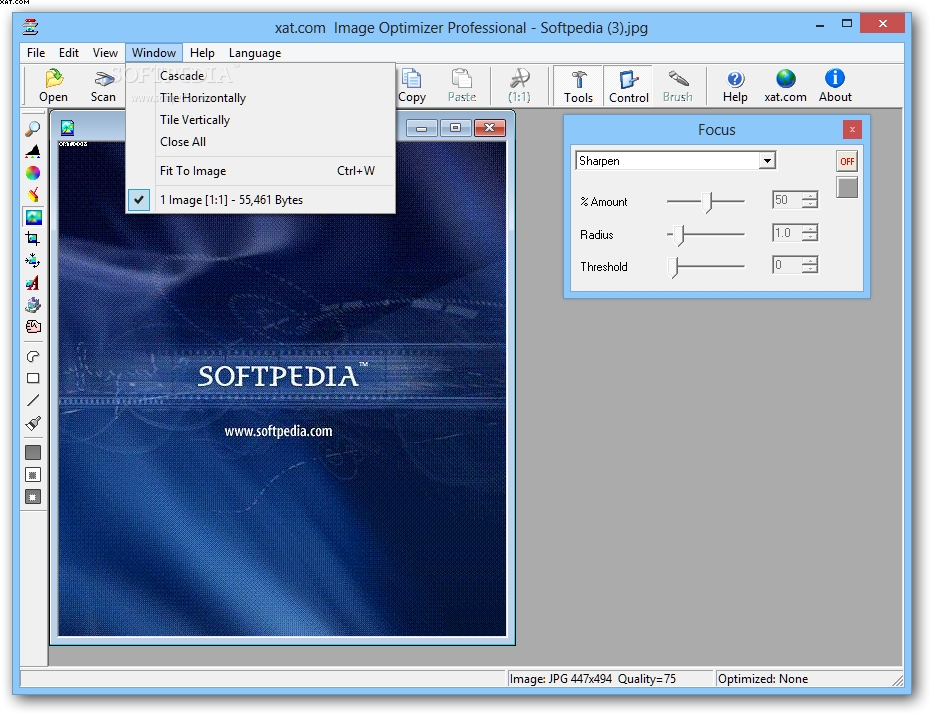Open the View menu
Image resolution: width=932 pixels, height=715 pixels.
point(105,53)
